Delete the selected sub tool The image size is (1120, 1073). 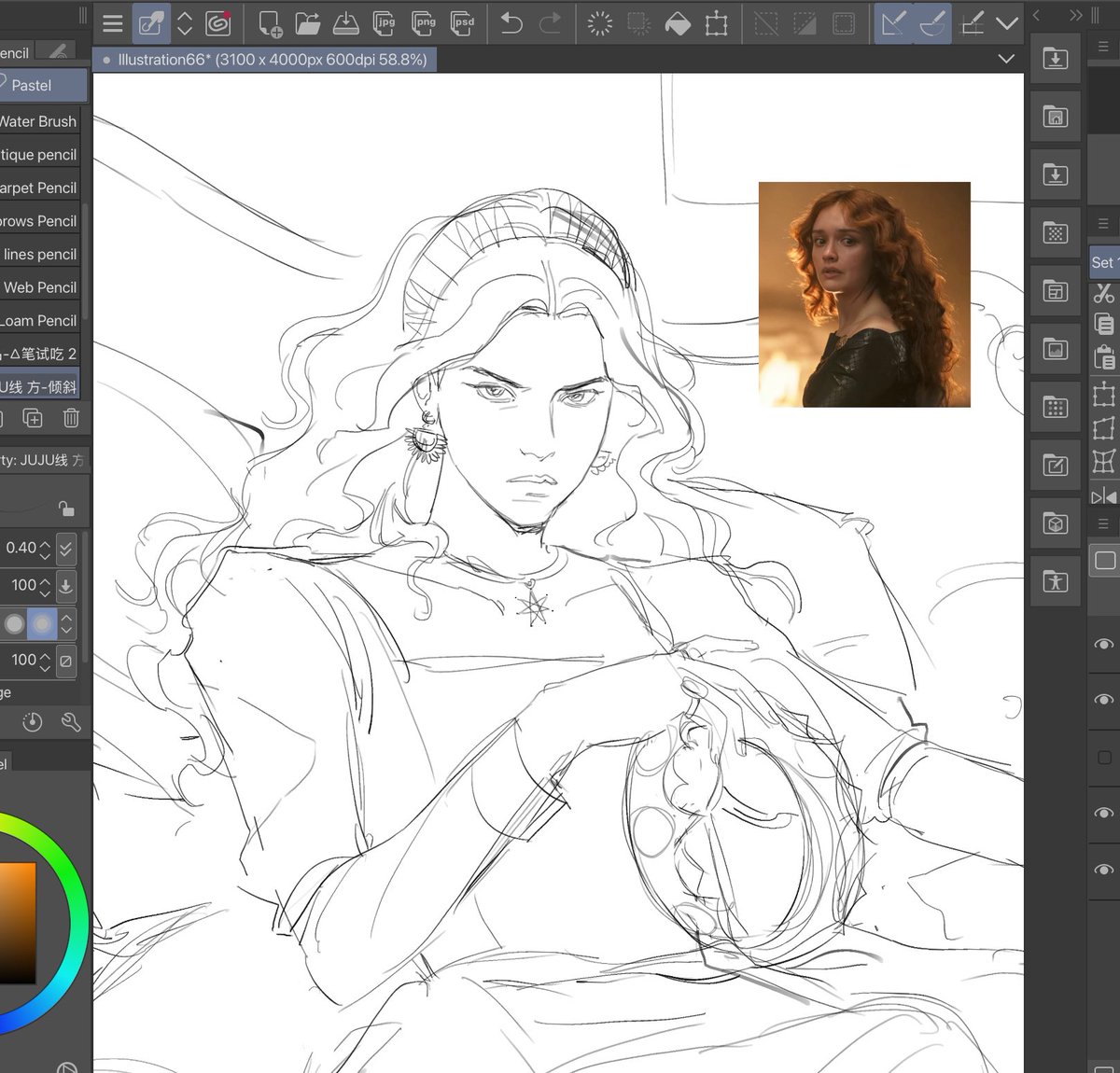[71, 418]
